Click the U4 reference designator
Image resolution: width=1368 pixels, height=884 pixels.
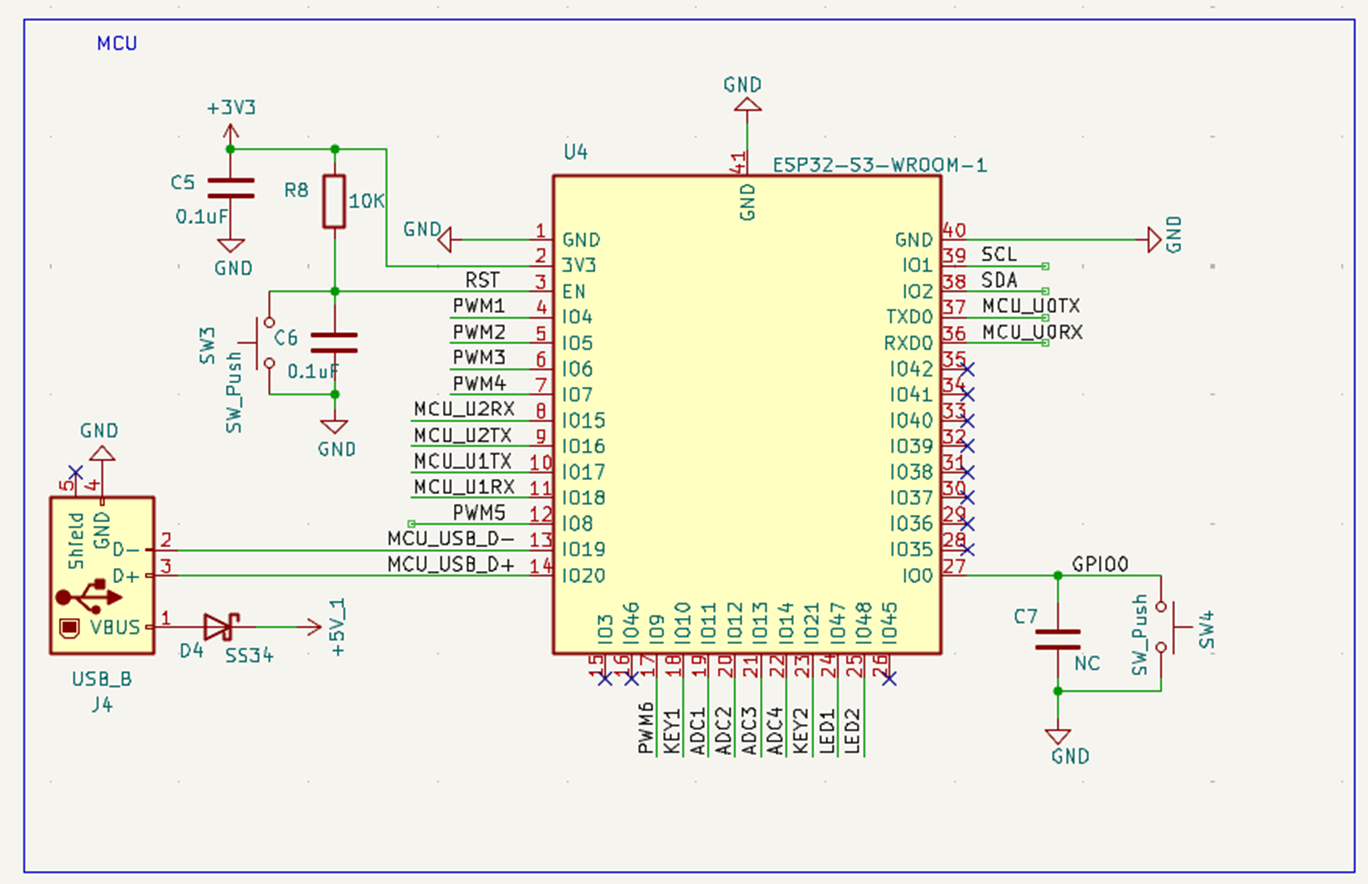tap(575, 152)
